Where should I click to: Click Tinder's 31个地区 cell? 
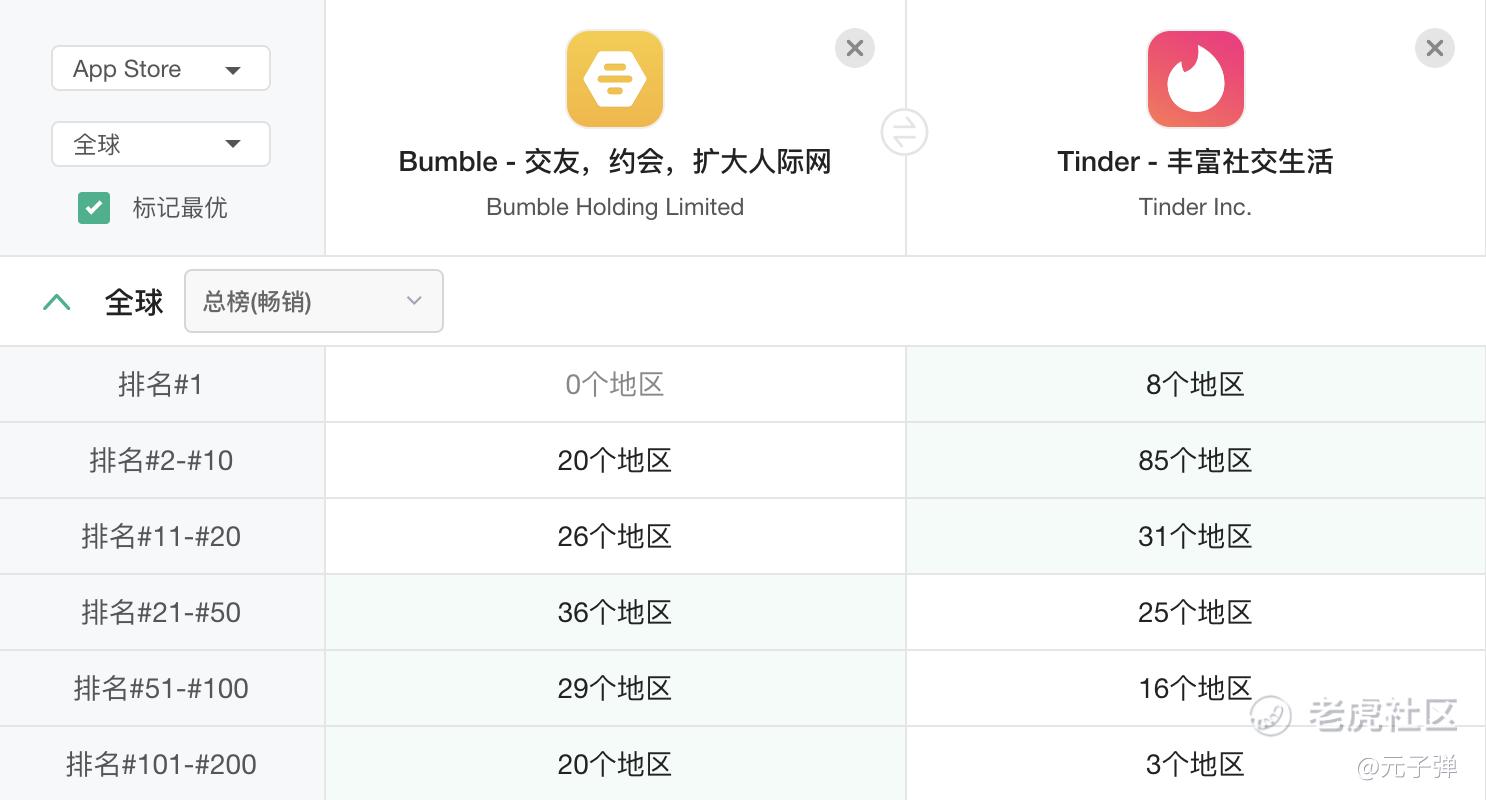1195,536
